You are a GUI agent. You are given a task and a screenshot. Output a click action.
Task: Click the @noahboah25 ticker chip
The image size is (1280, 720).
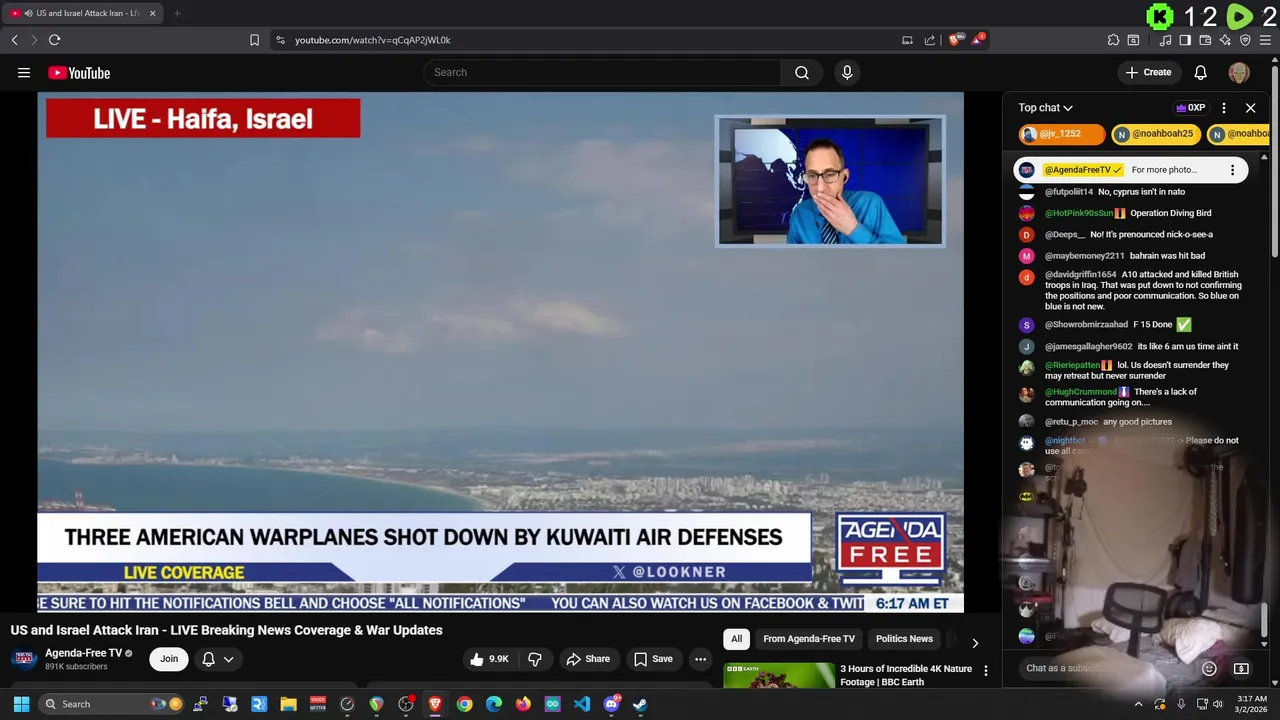click(1155, 134)
